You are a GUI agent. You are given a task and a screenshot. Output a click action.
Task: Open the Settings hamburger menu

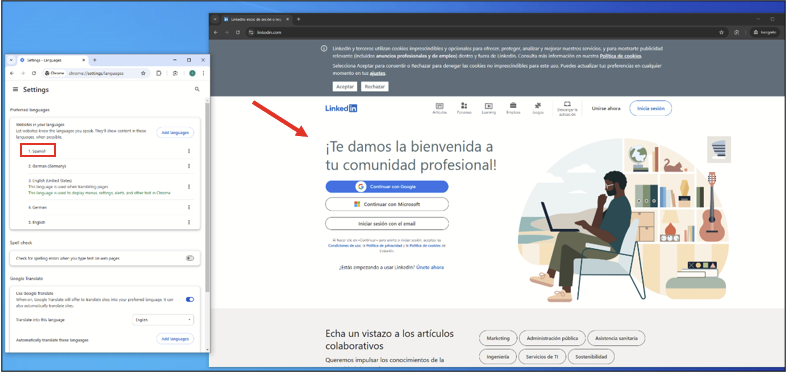pos(15,89)
